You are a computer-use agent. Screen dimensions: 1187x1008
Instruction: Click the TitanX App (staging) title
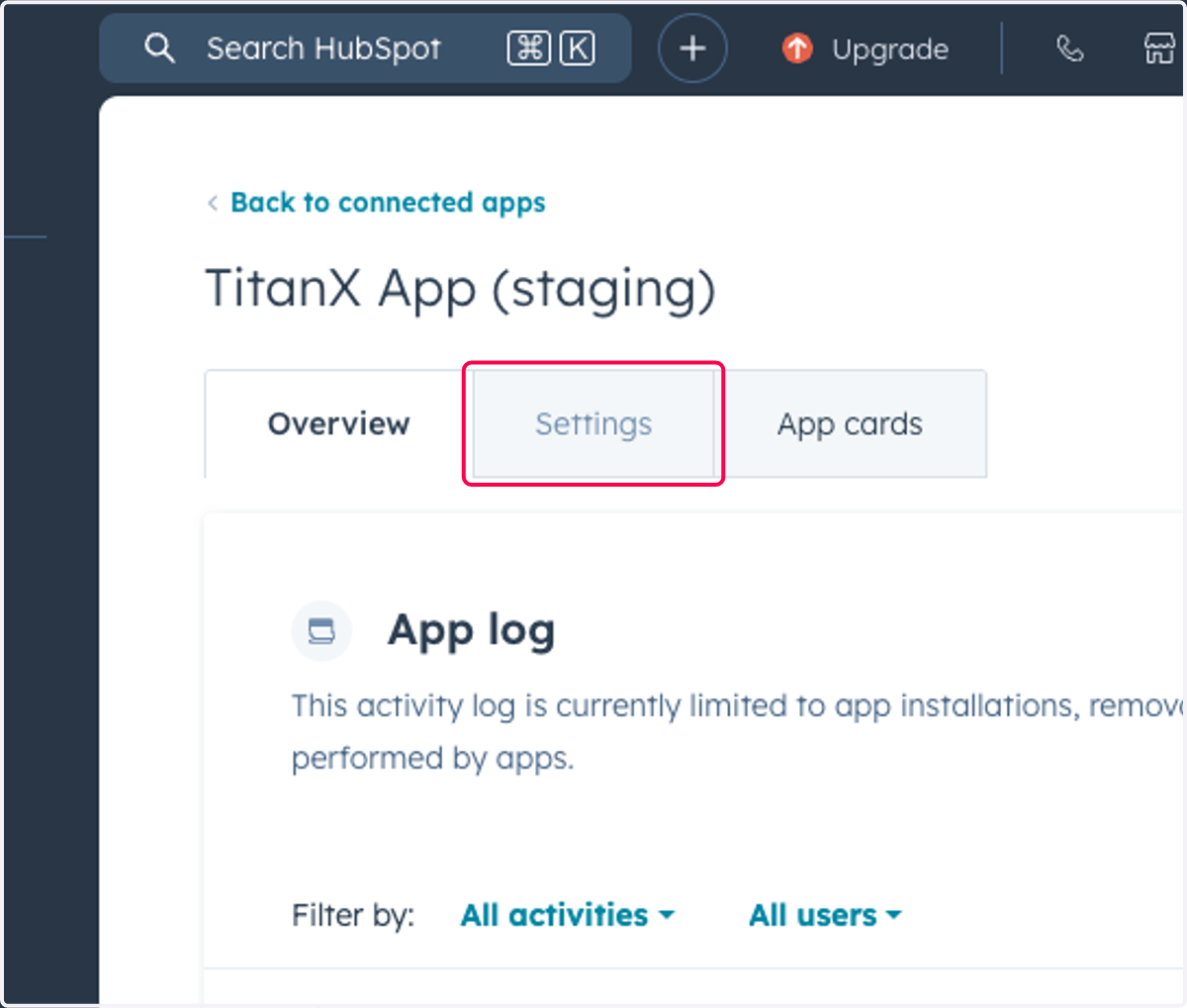pos(460,289)
